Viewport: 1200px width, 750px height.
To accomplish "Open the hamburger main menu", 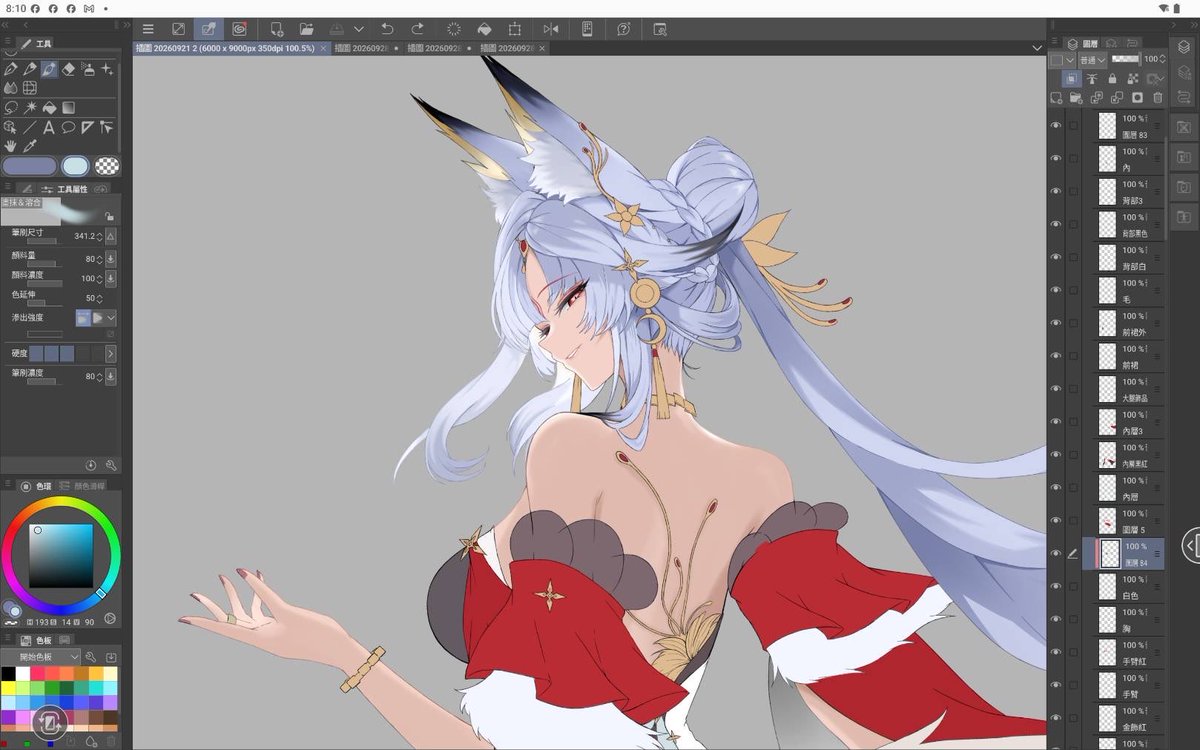I will coord(148,29).
